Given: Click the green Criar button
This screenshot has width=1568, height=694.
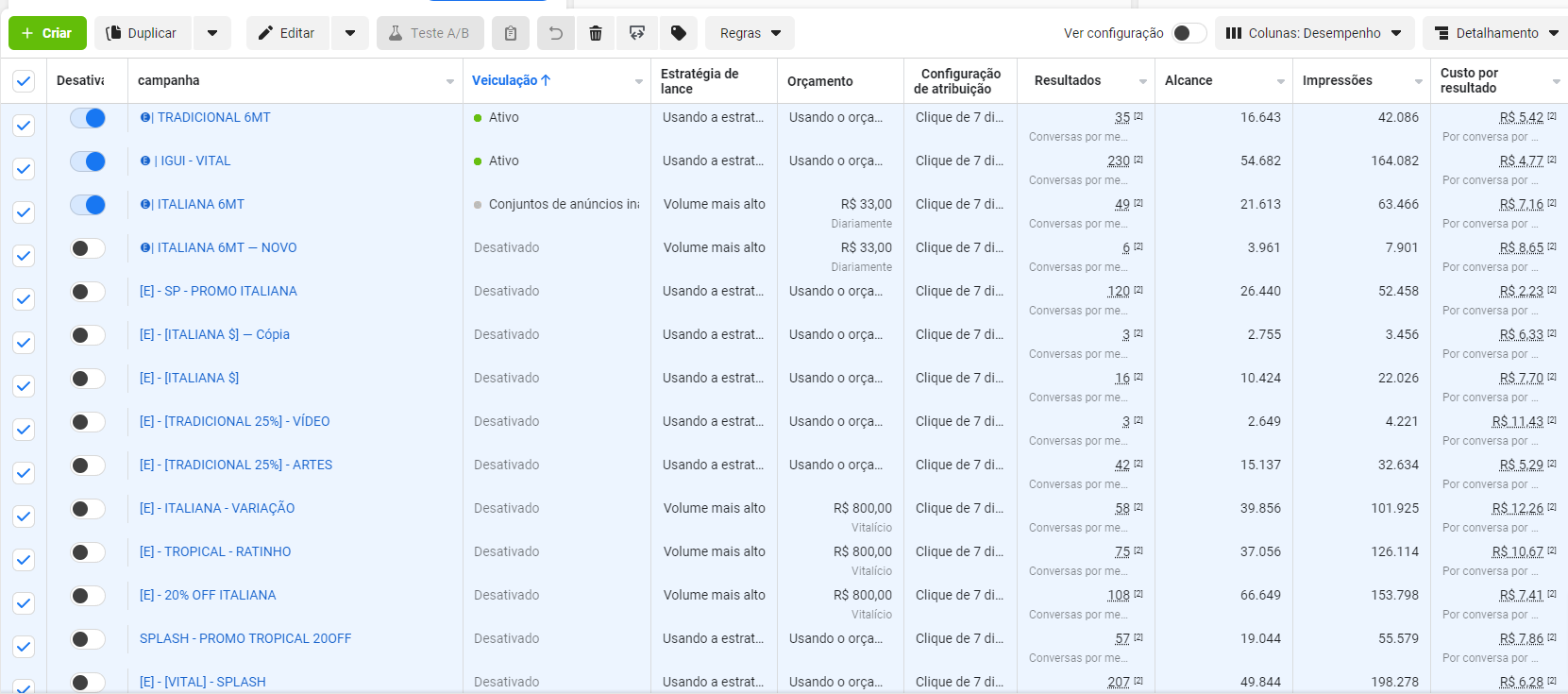Looking at the screenshot, I should click(47, 33).
